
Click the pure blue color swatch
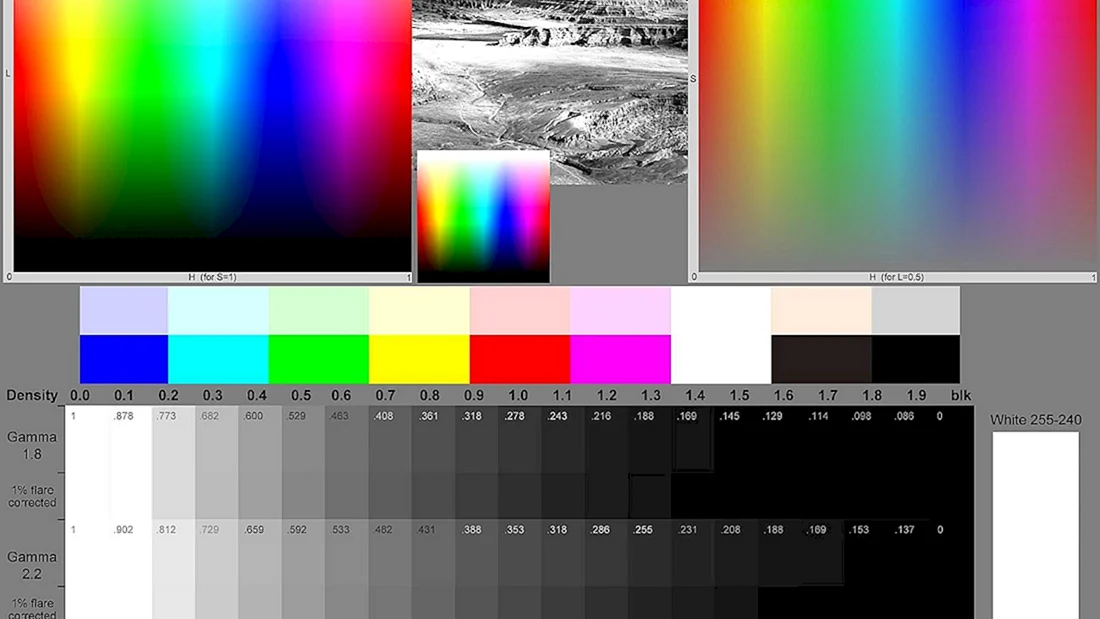(123, 359)
